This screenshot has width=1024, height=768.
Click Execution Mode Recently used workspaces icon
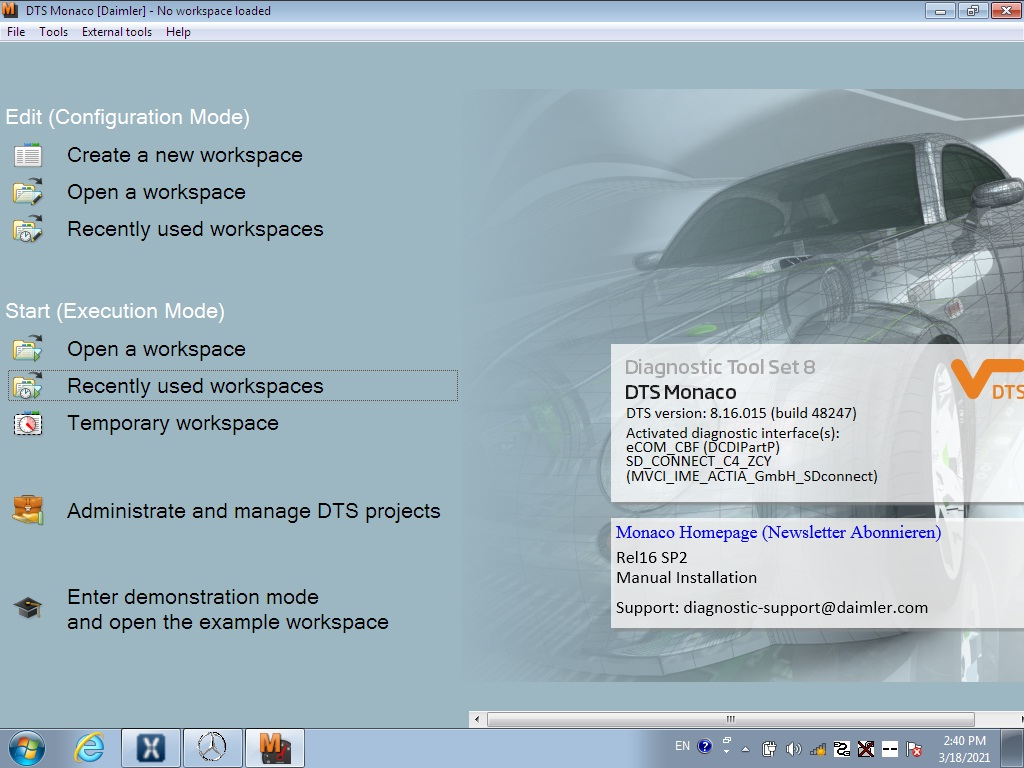pyautogui.click(x=27, y=386)
